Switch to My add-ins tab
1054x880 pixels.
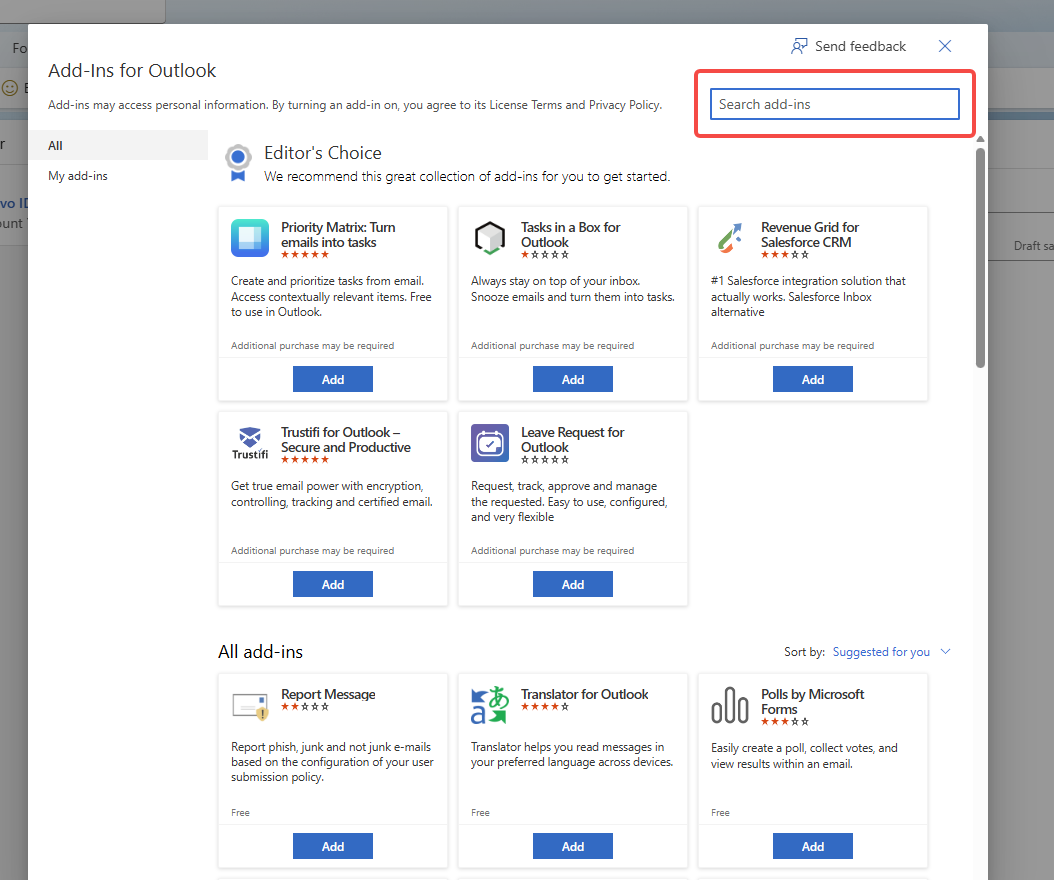tap(78, 175)
